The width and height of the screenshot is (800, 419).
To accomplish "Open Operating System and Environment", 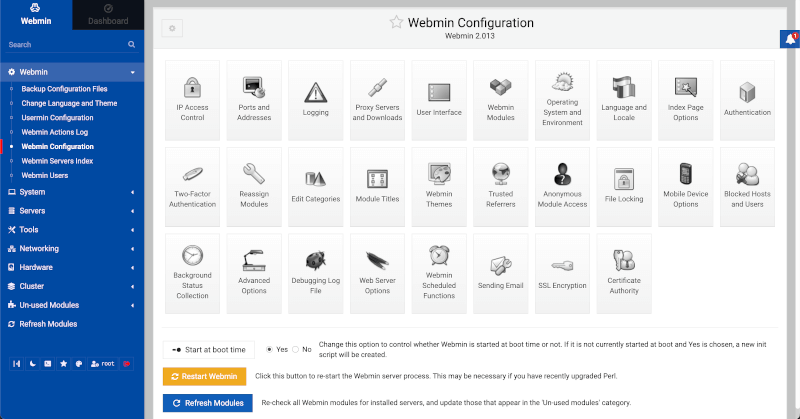I will pyautogui.click(x=562, y=101).
